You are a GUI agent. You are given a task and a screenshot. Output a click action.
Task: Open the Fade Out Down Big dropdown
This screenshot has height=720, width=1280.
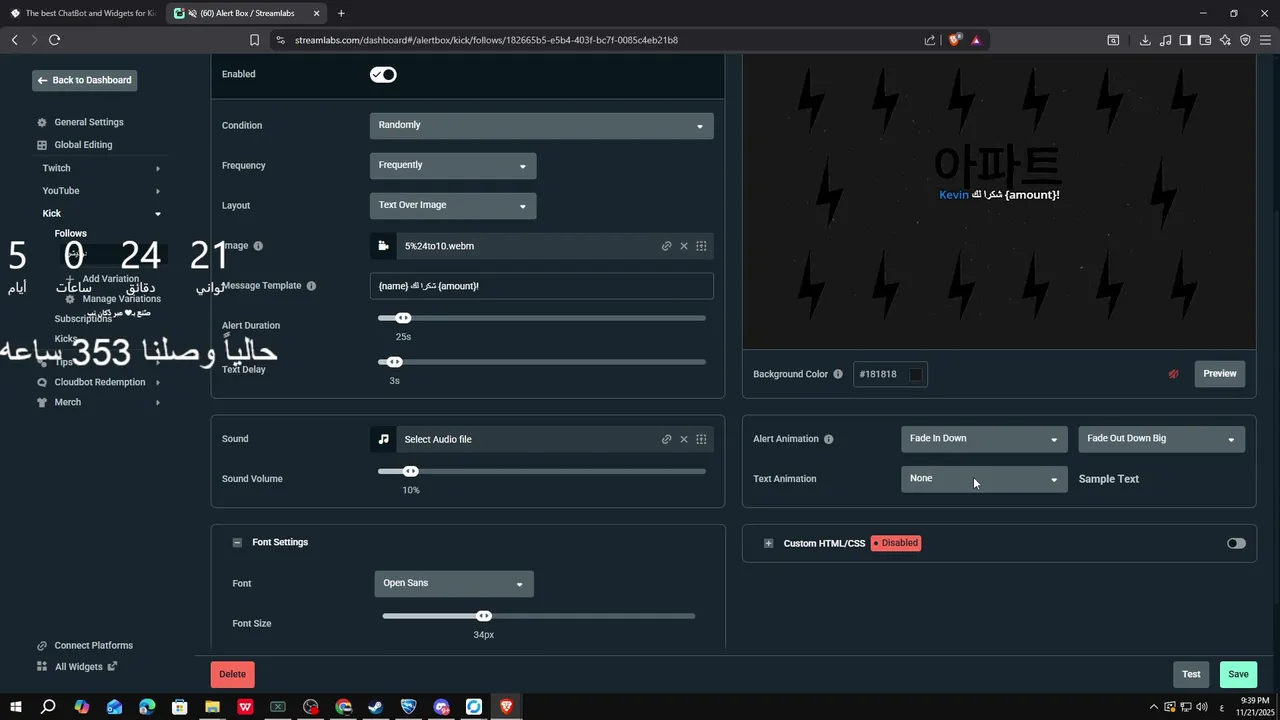[1161, 439]
